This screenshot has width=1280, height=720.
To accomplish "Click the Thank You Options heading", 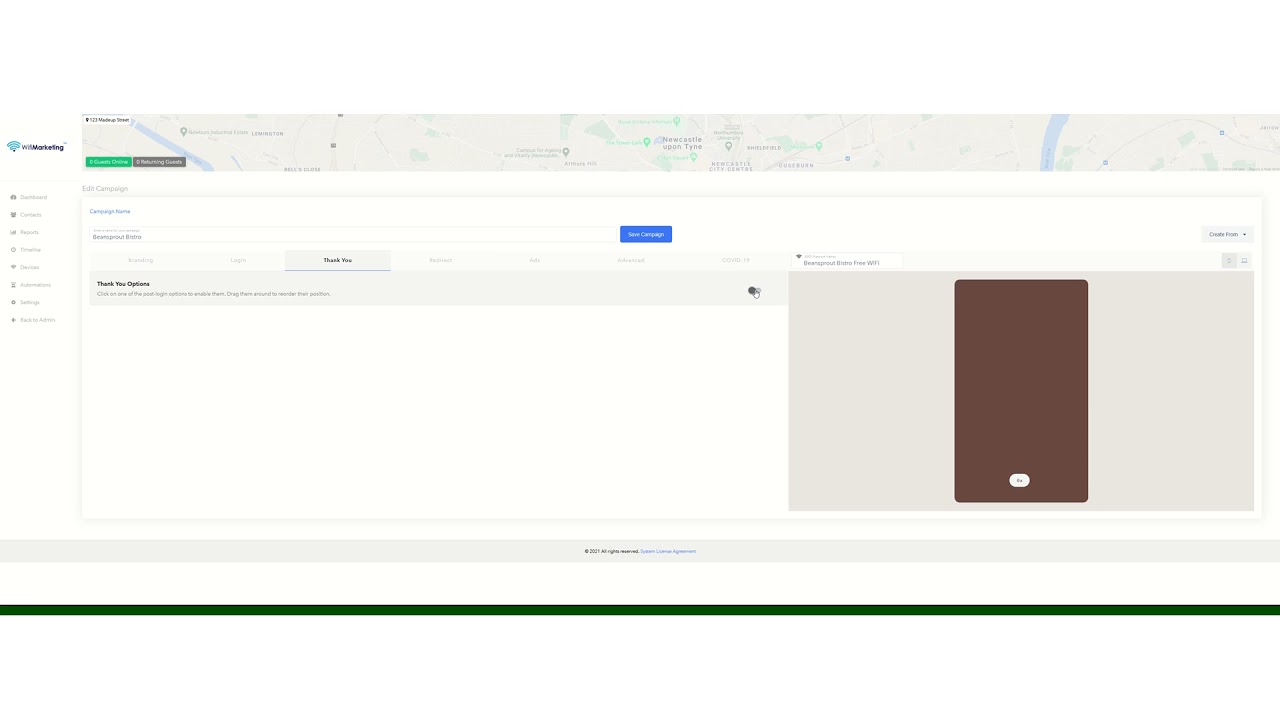I will pos(123,284).
